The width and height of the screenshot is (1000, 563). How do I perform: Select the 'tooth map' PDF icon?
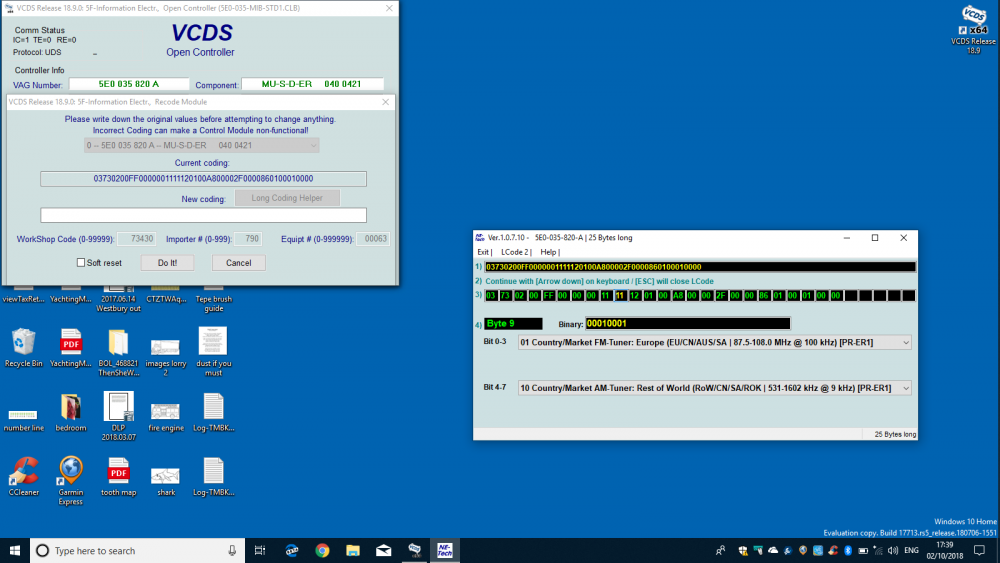click(118, 476)
